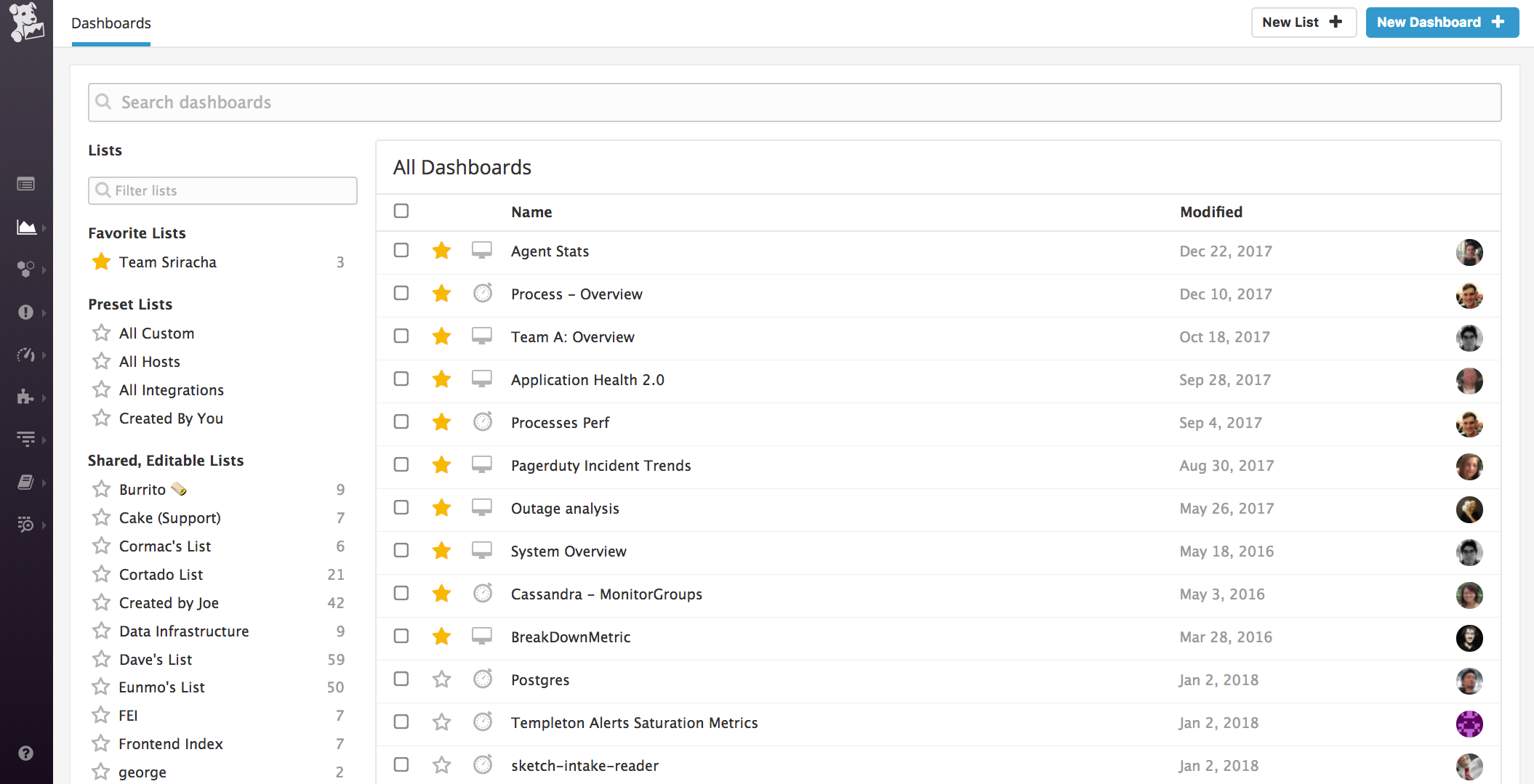The image size is (1534, 784).
Task: Open the Notebooks book icon
Action: click(26, 482)
